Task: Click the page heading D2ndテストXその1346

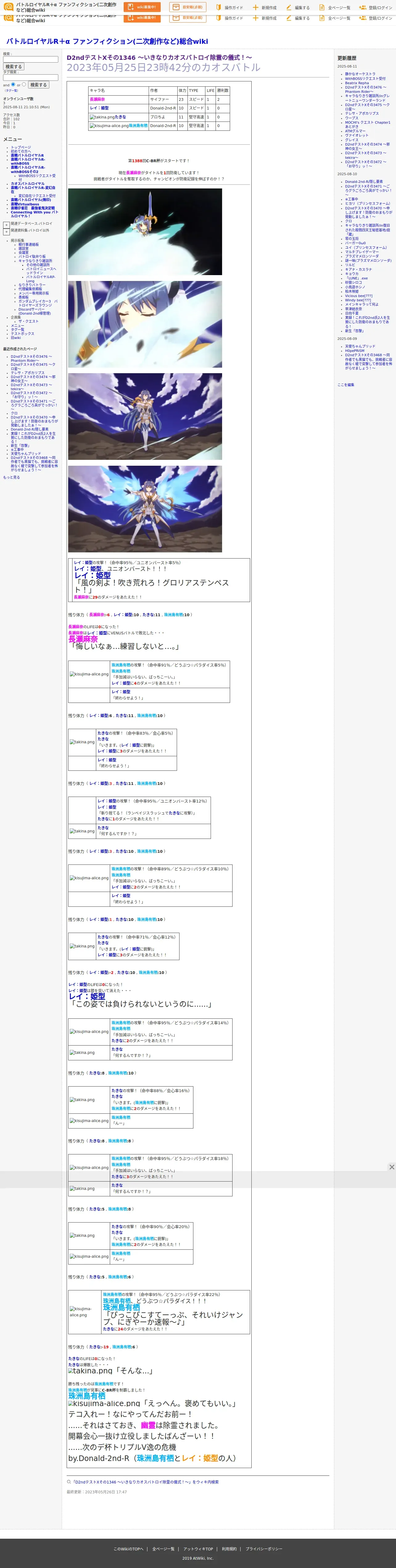Action: coord(159,58)
